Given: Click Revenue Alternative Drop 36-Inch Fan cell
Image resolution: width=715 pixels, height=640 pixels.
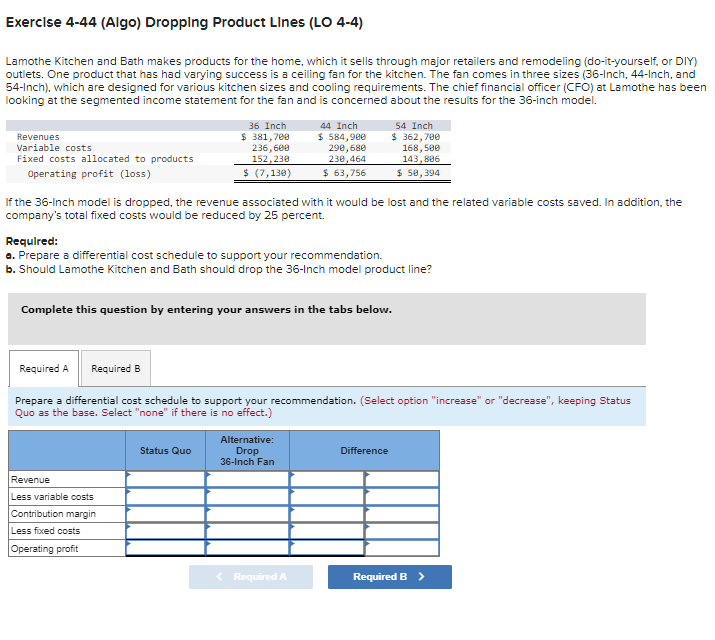Looking at the screenshot, I should point(247,480).
